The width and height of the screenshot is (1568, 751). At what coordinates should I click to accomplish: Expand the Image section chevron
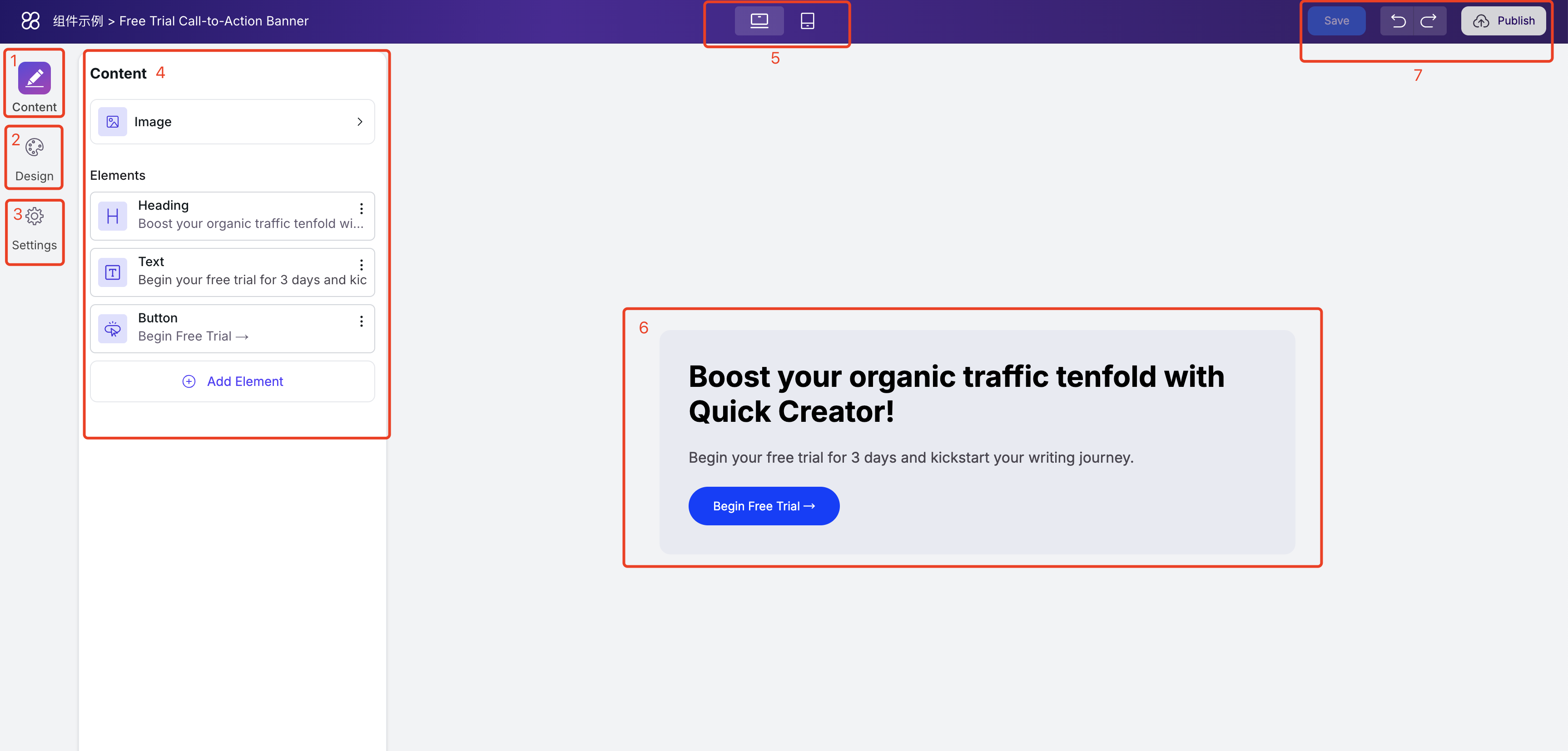(360, 122)
